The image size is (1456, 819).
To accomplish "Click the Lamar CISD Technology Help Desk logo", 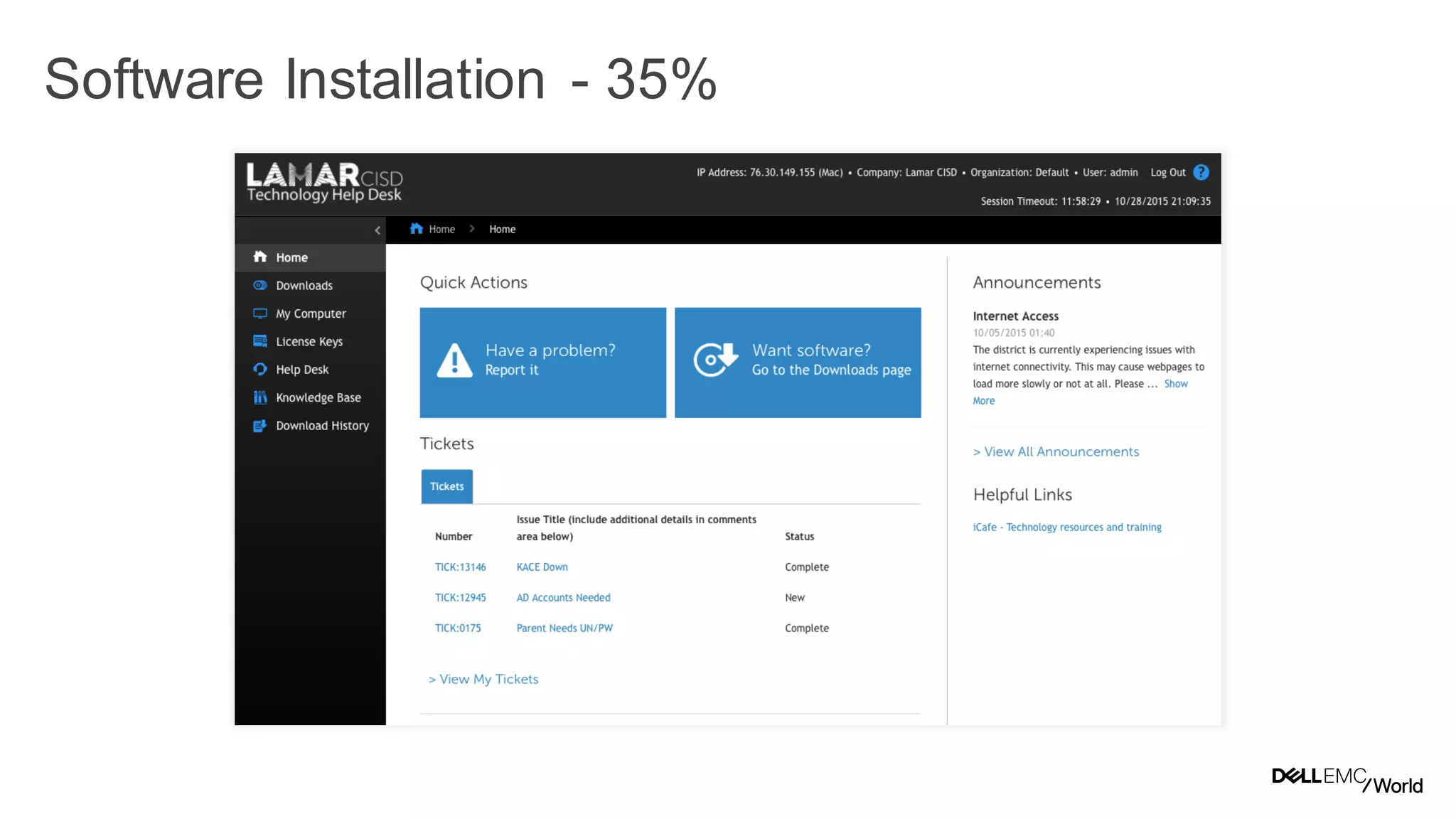I will coord(324,183).
